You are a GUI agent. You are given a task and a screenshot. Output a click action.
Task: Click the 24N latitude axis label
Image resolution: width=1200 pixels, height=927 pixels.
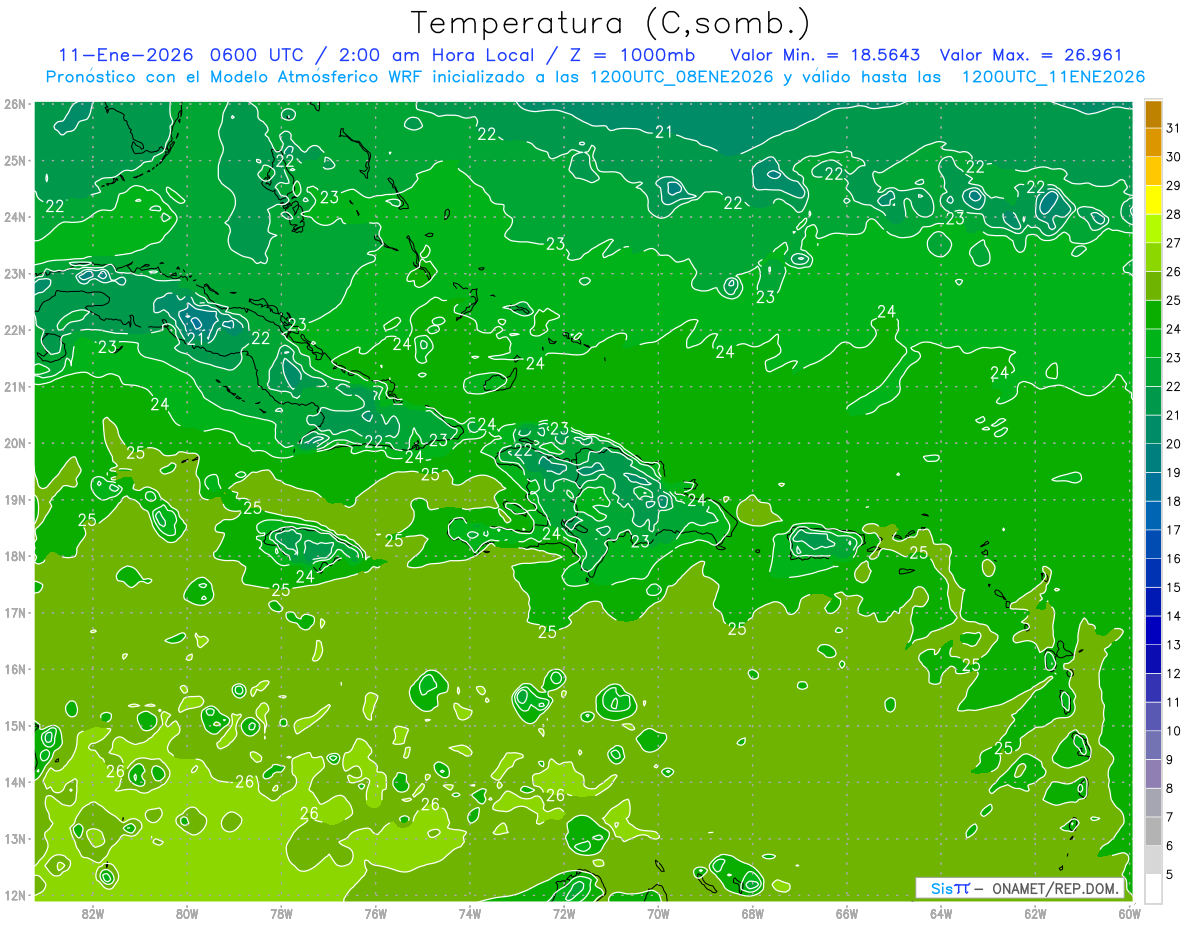14,217
